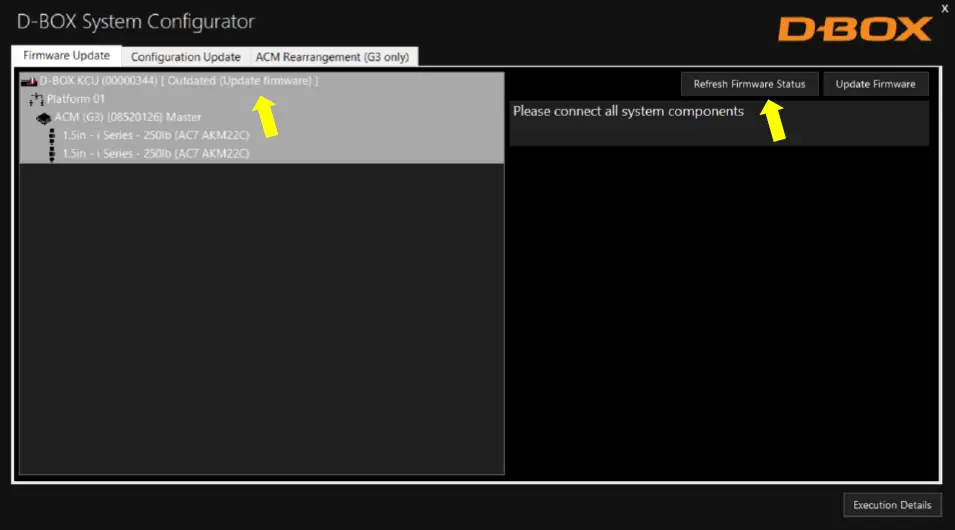The width and height of the screenshot is (955, 530).
Task: Close the System Configurator window
Action: [x=945, y=9]
